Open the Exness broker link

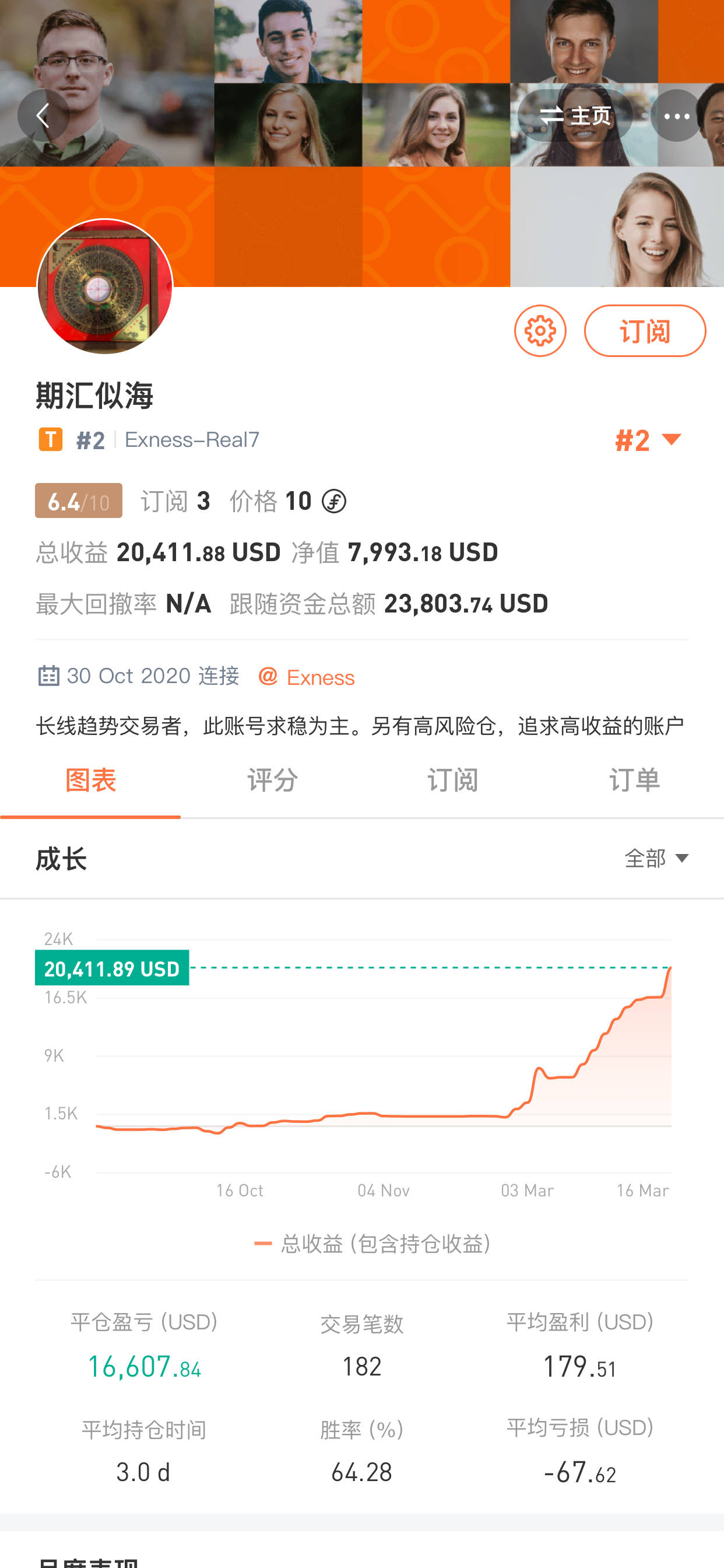(321, 677)
